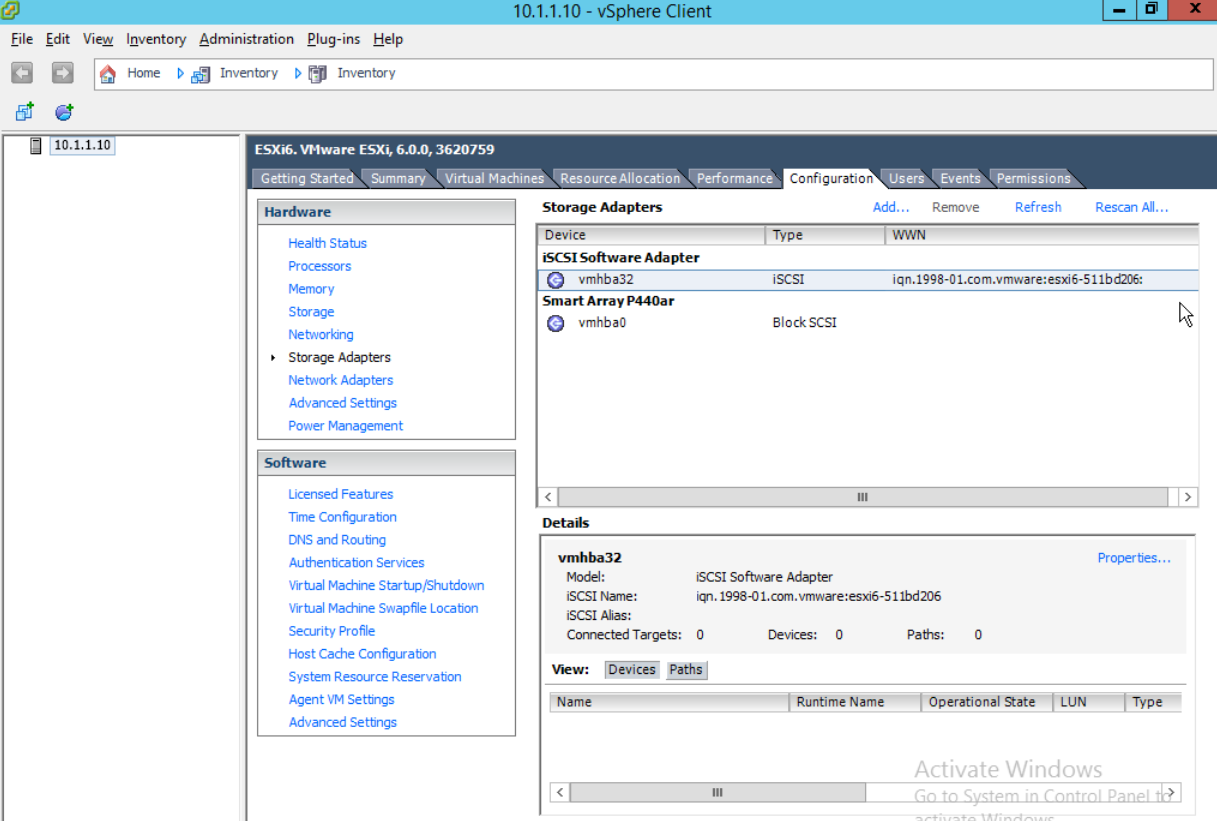Click the Home icon in the navigation bar
Image resolution: width=1217 pixels, height=821 pixels.
click(108, 72)
